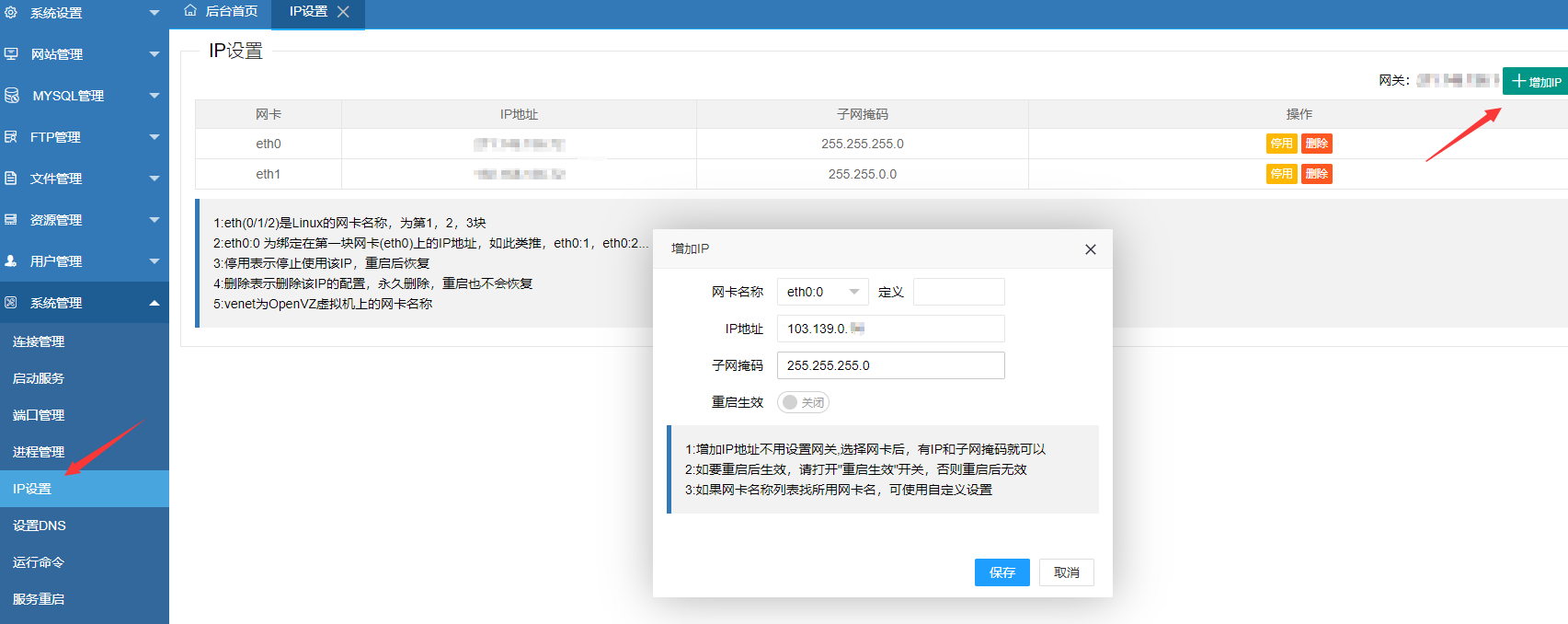The image size is (1568, 624).
Task: Expand the 网站管理 sidebar arrow
Action: pos(154,54)
